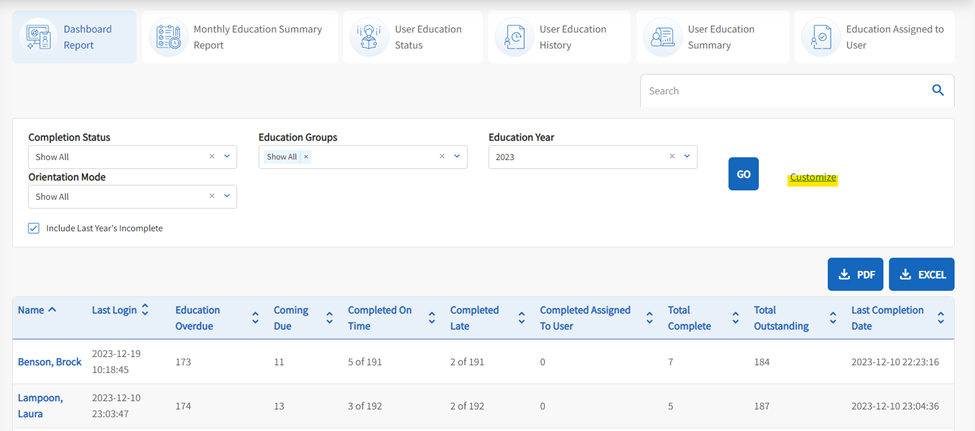Click the Monthly Education Summary Report icon

click(x=166, y=38)
